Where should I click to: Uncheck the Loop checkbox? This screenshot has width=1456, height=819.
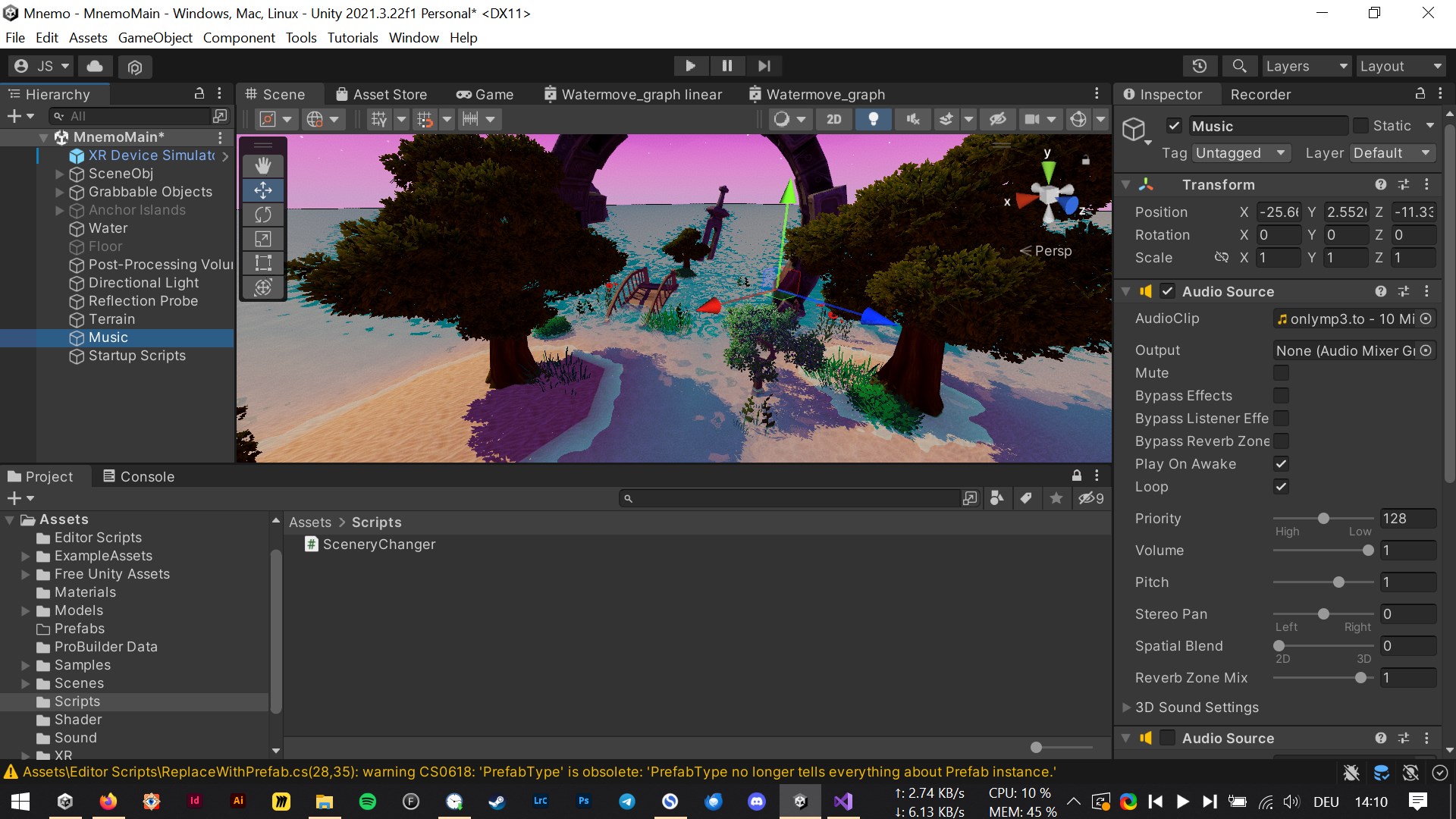coord(1281,487)
